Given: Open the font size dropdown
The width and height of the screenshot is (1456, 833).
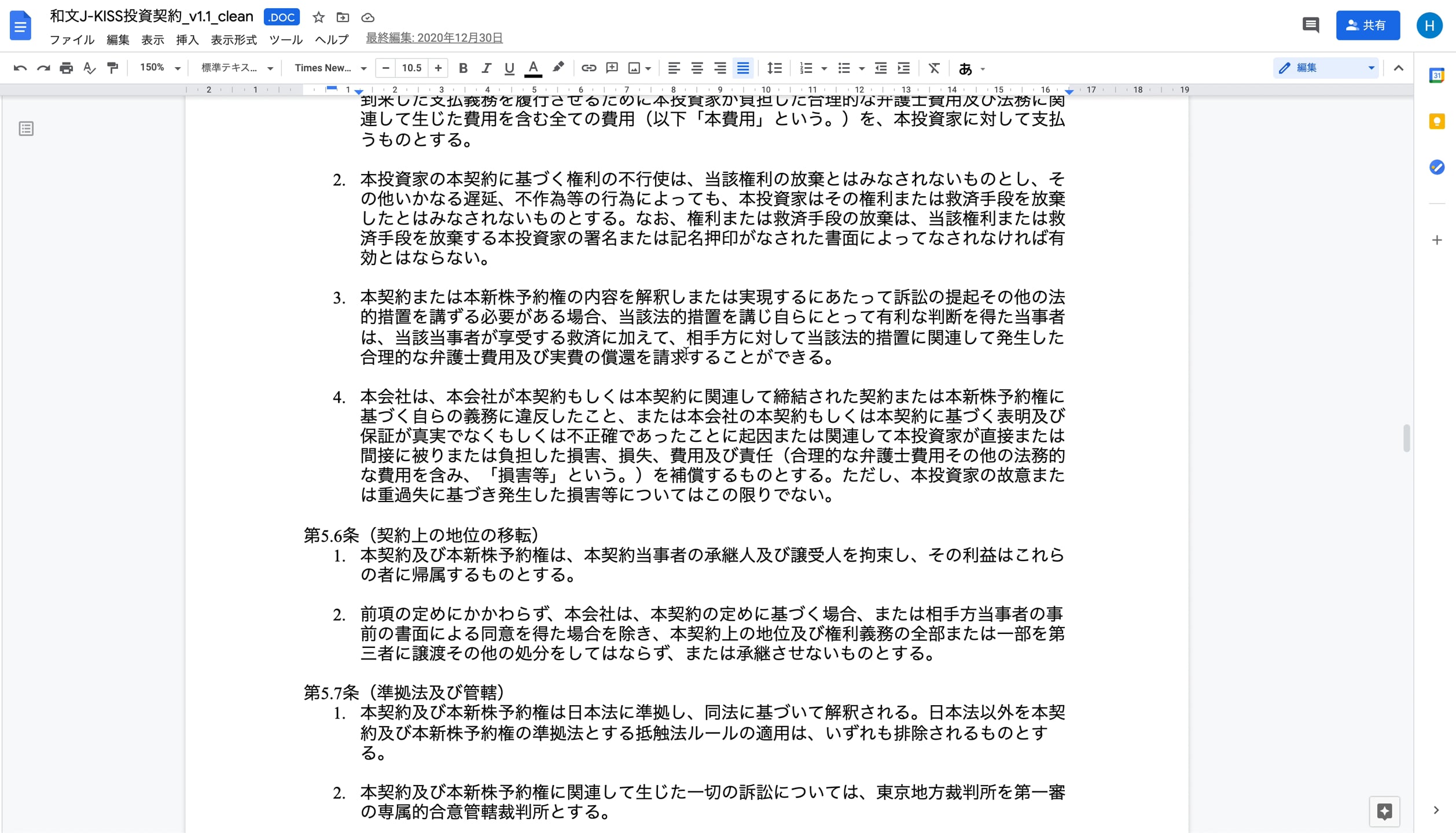Looking at the screenshot, I should pos(411,68).
